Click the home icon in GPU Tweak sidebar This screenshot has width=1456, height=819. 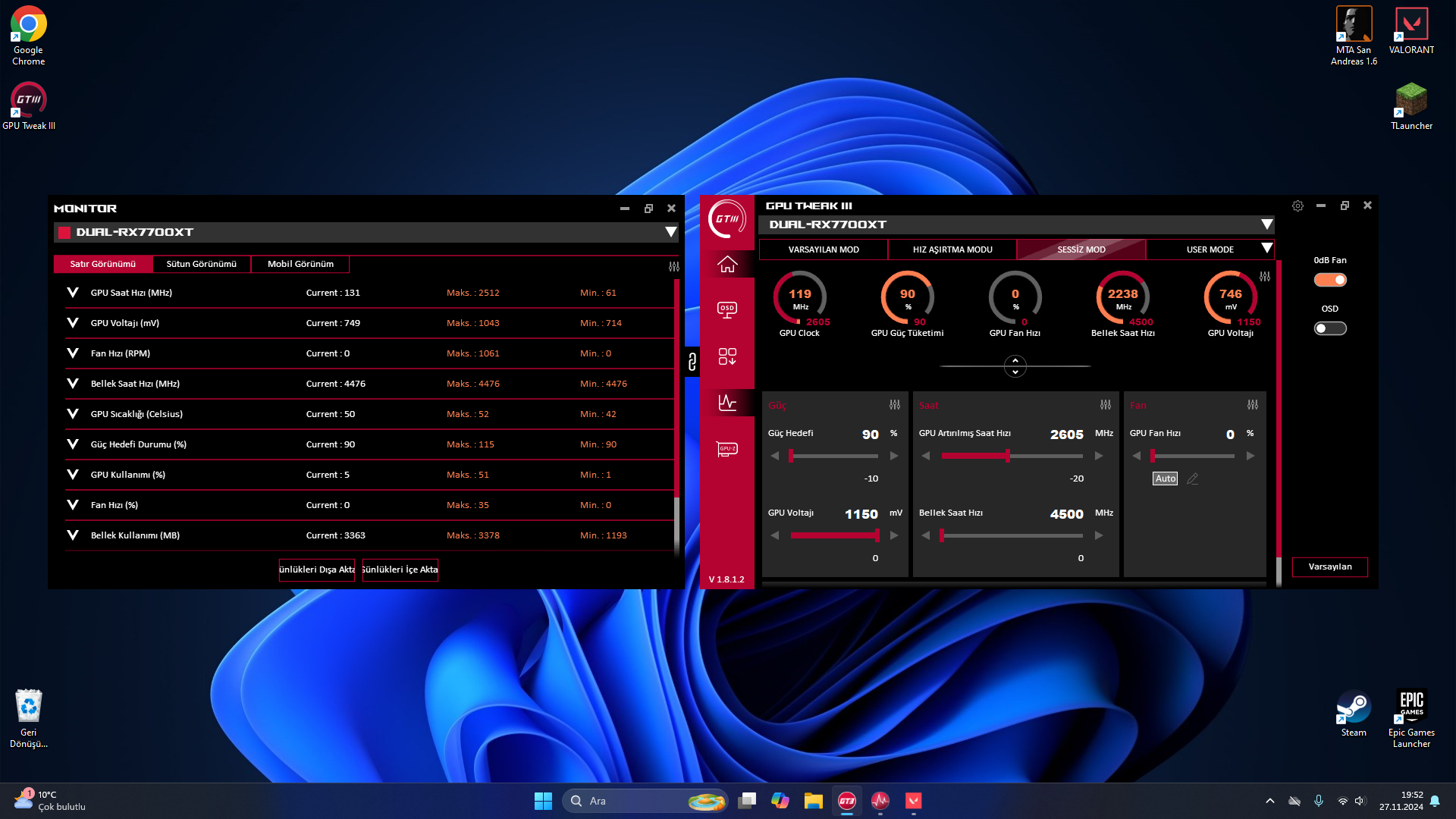(x=726, y=264)
